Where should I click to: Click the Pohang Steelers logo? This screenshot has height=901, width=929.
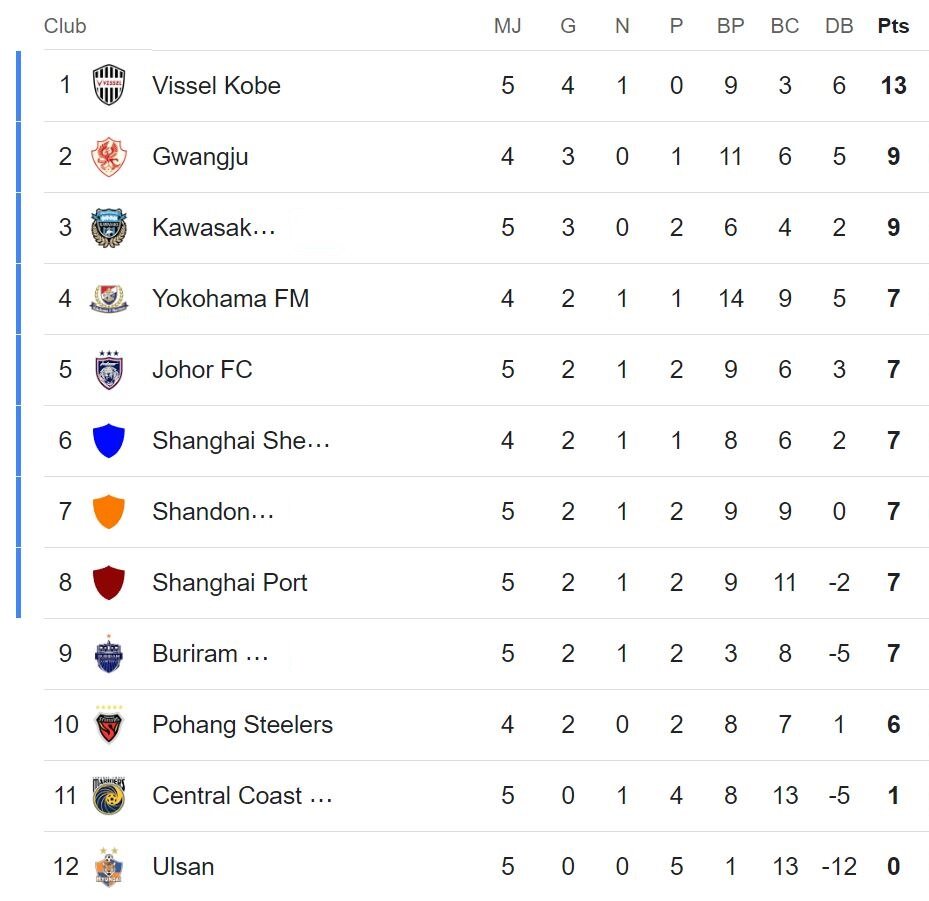(x=108, y=725)
